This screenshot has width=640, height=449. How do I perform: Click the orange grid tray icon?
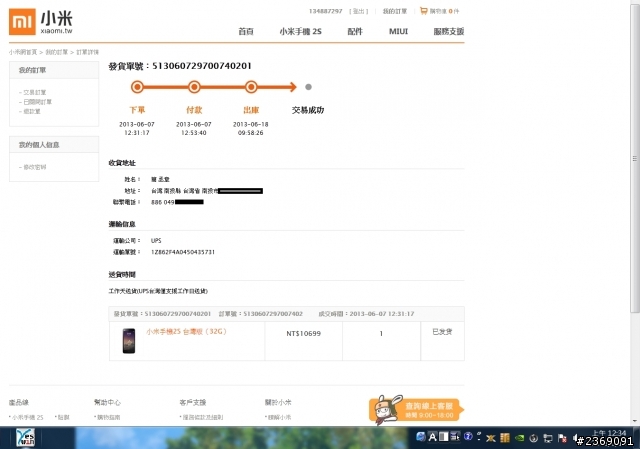tap(505, 438)
